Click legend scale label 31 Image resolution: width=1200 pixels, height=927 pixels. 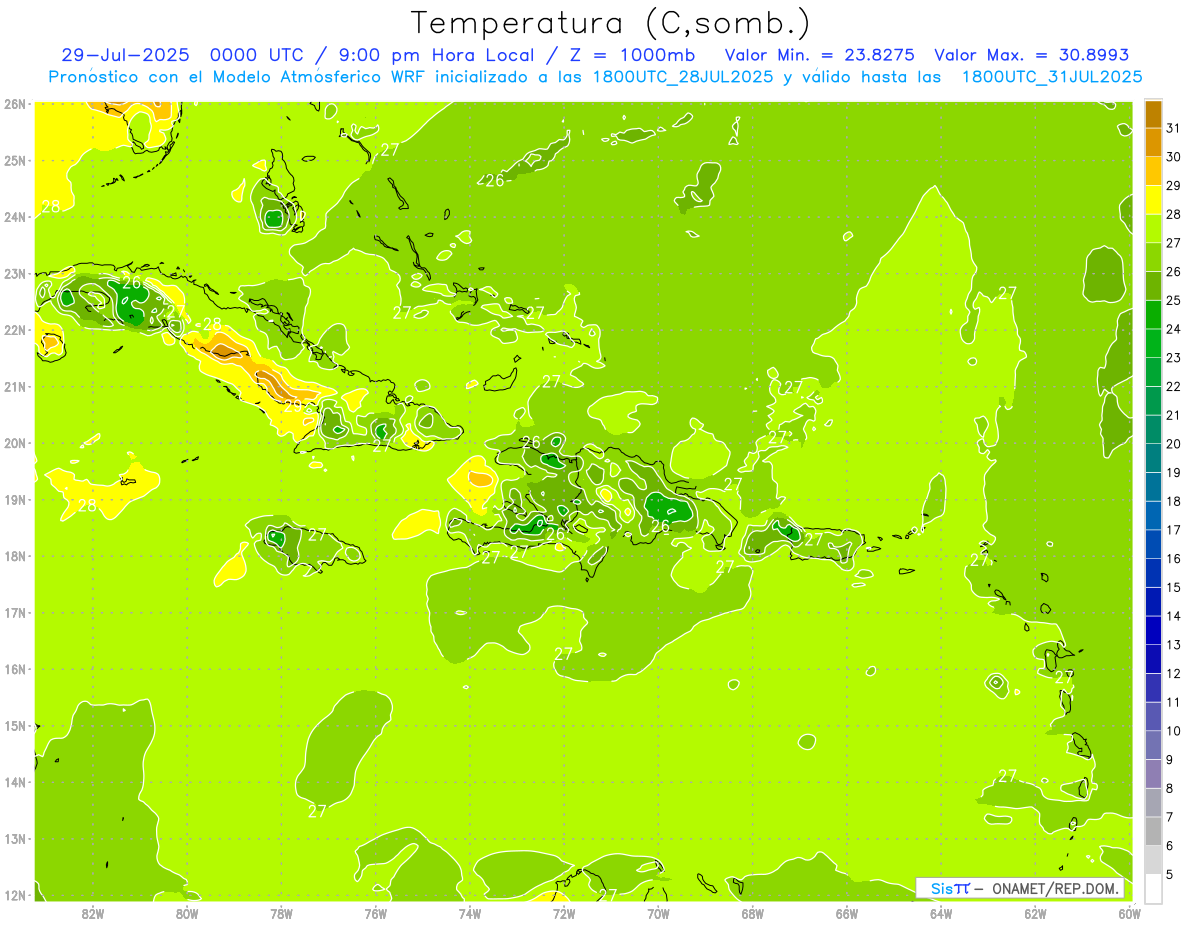(1174, 128)
